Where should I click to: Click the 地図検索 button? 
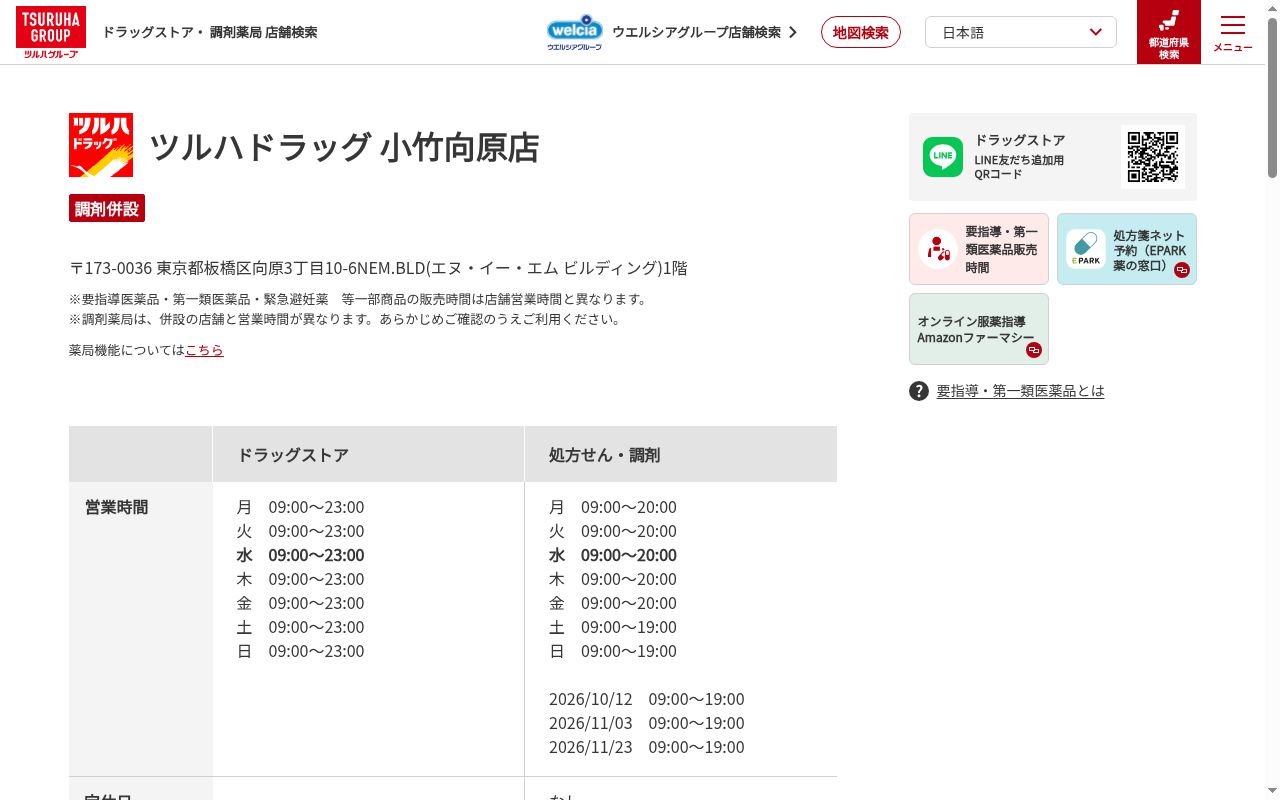pos(861,32)
